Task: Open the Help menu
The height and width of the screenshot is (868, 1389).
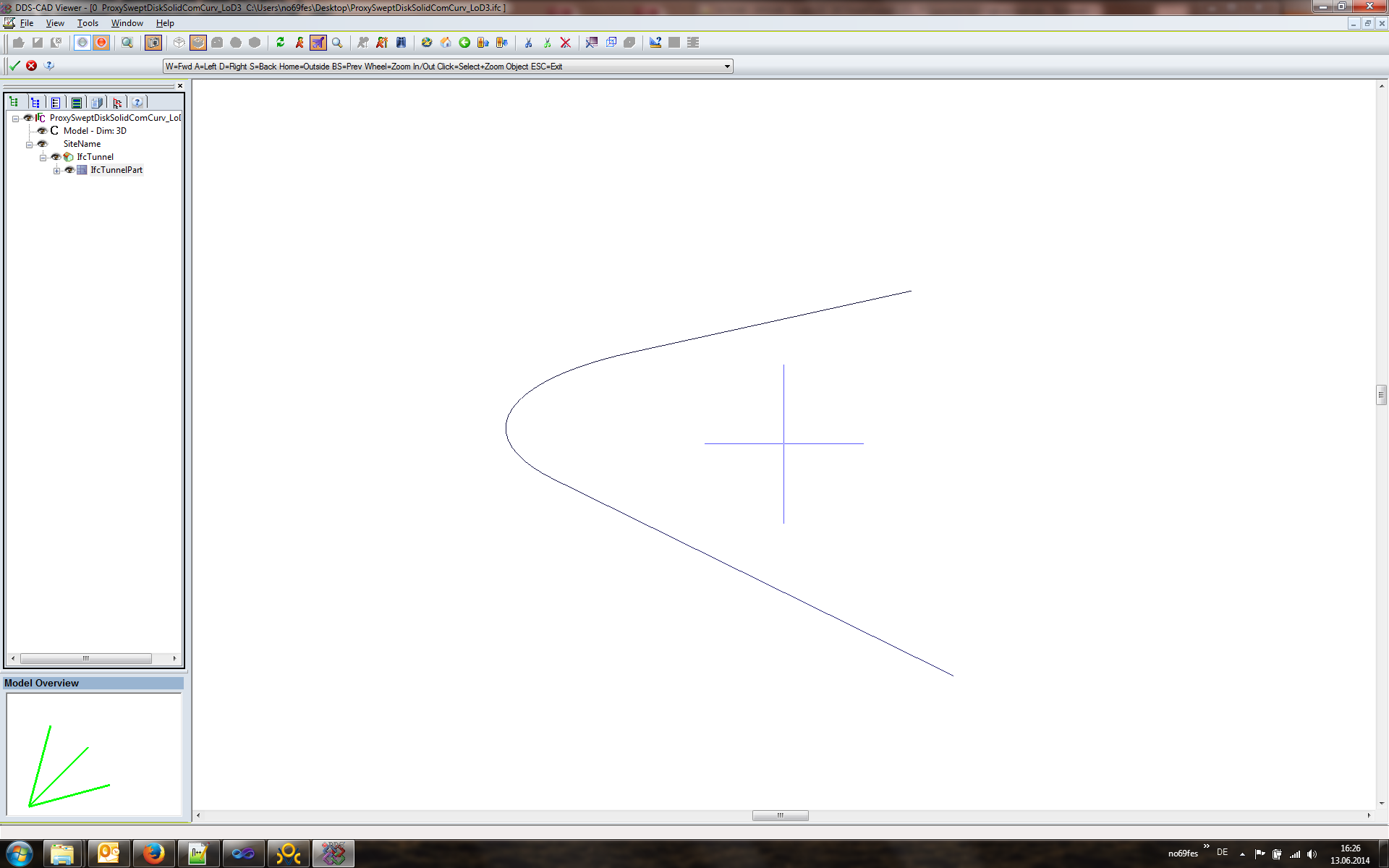Action: (165, 23)
